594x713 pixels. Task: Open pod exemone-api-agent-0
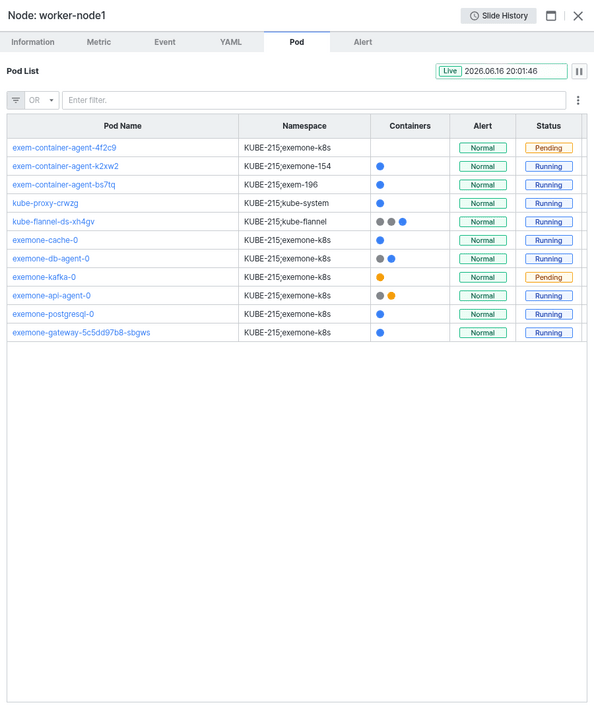point(51,296)
